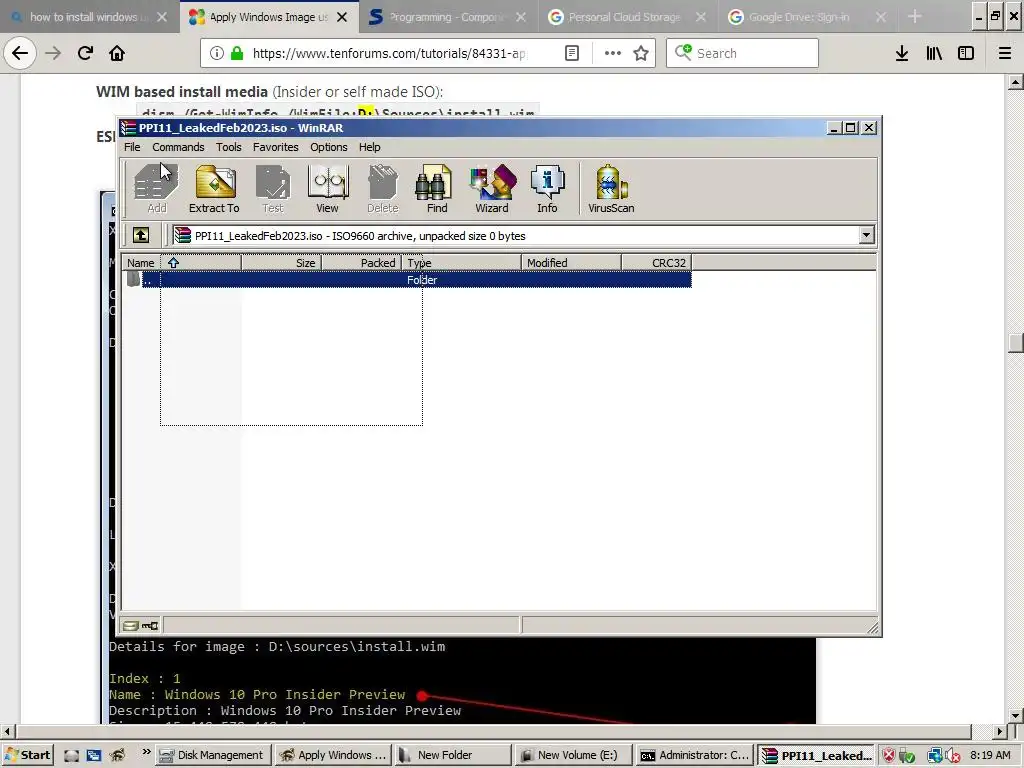Sort file list by Modified column
This screenshot has width=1024, height=768.
571,263
